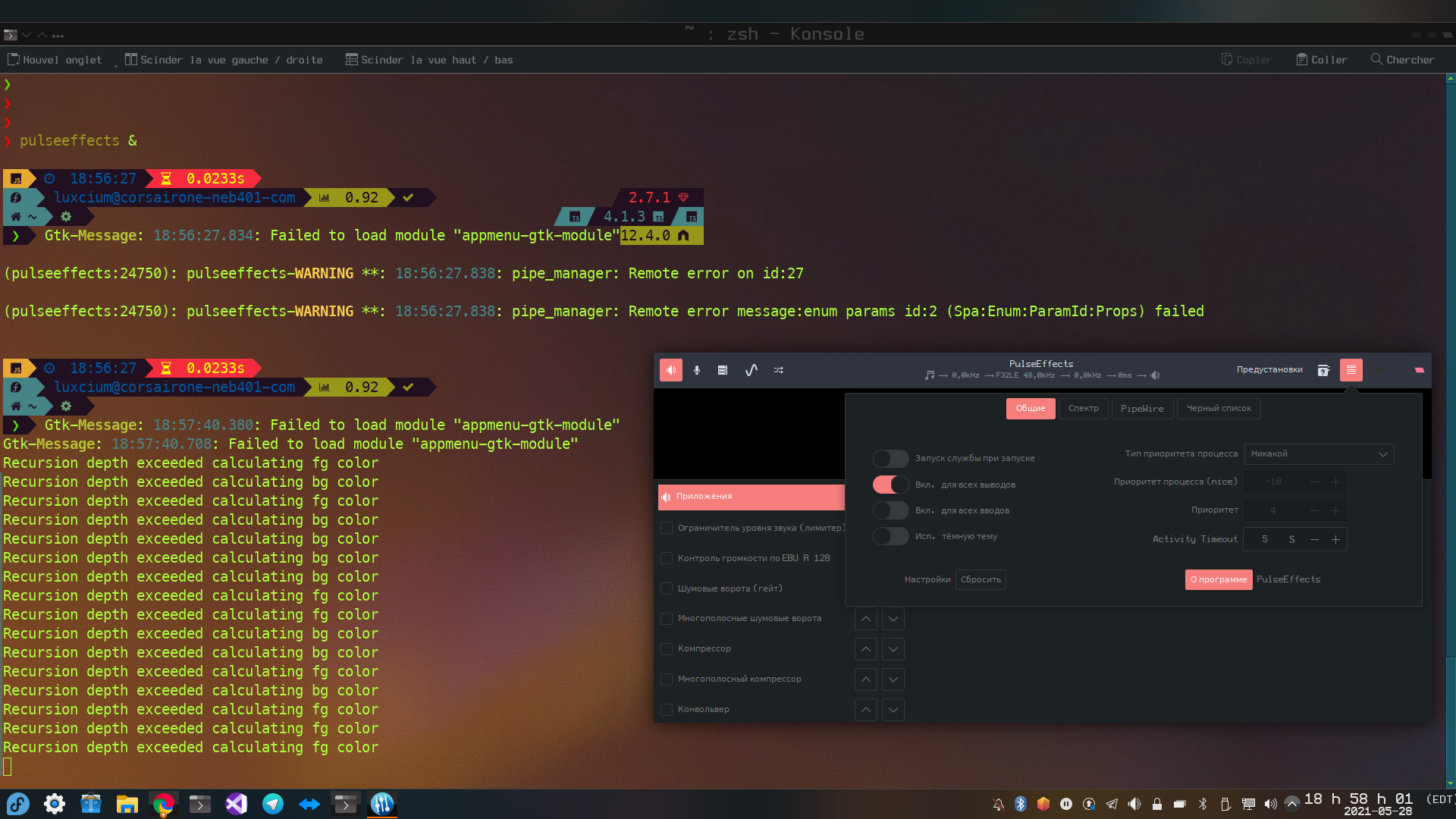1456x819 pixels.
Task: Click the Сбросить button to reset settings
Action: point(980,579)
